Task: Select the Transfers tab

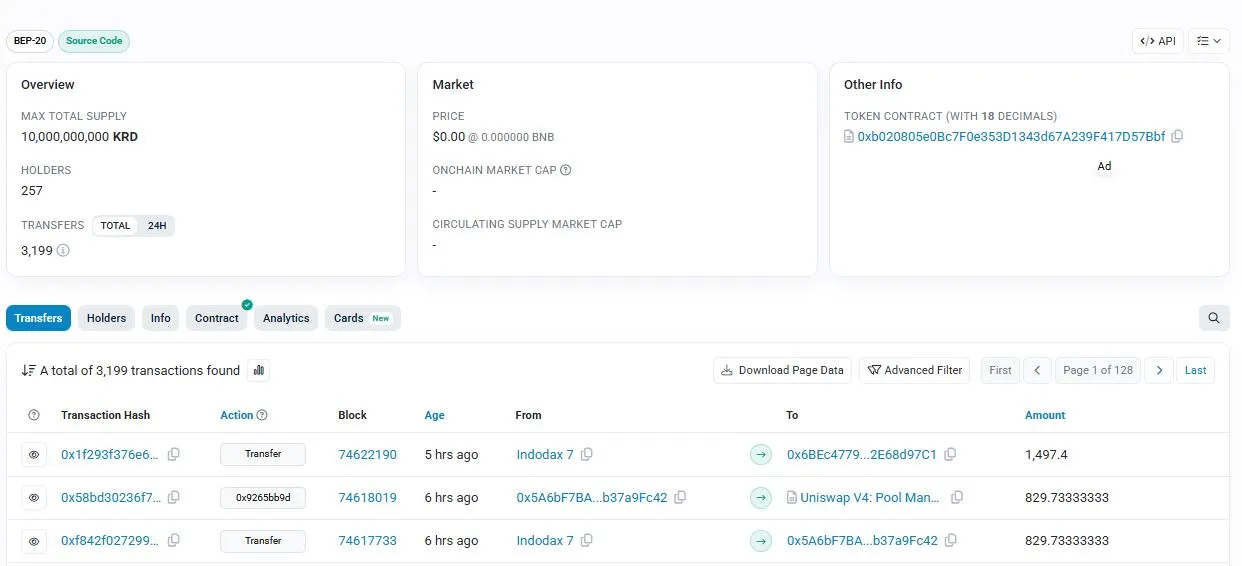Action: pos(38,318)
